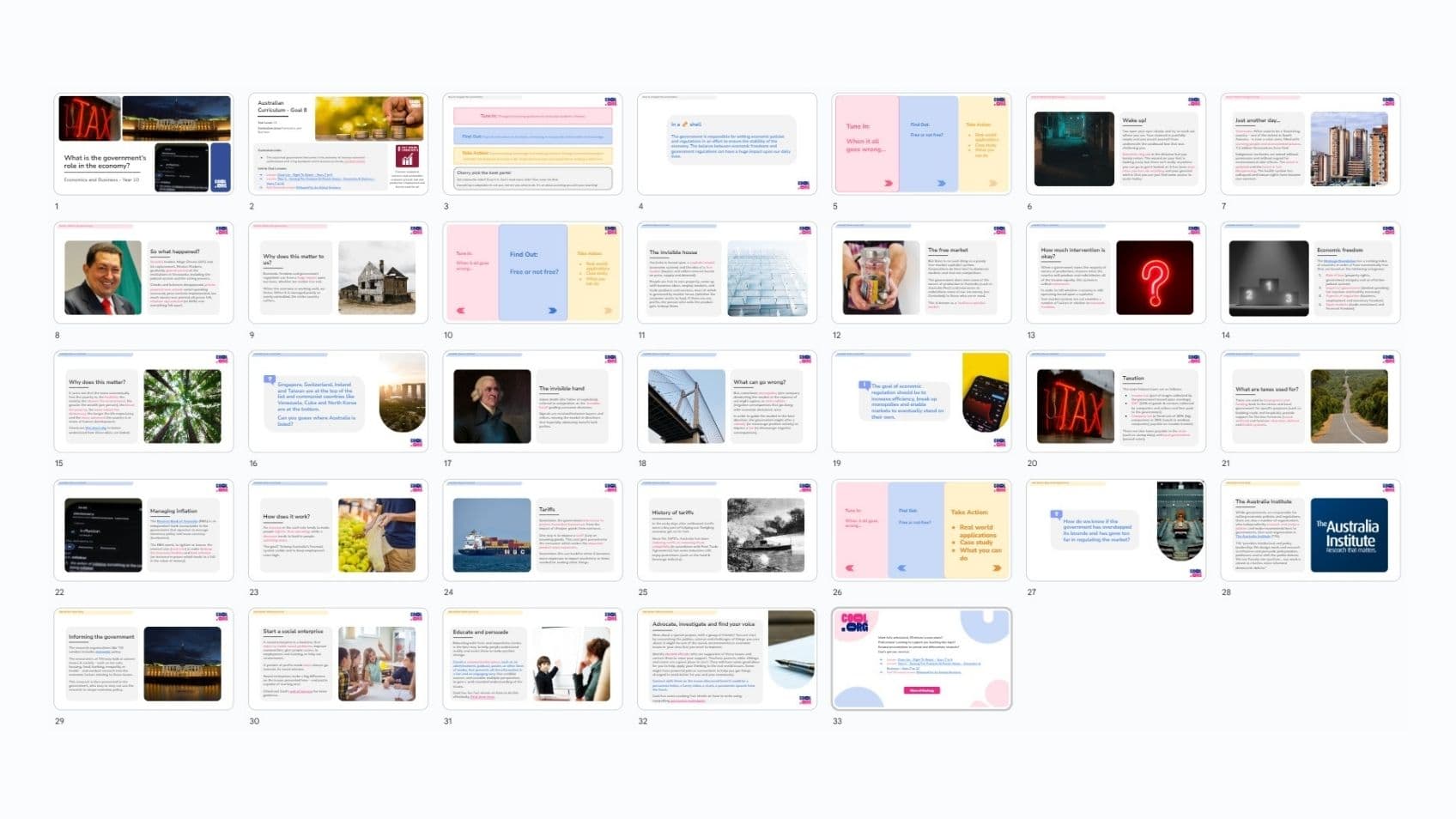Click the pink button on slide 33
1456x819 pixels.
pos(921,690)
